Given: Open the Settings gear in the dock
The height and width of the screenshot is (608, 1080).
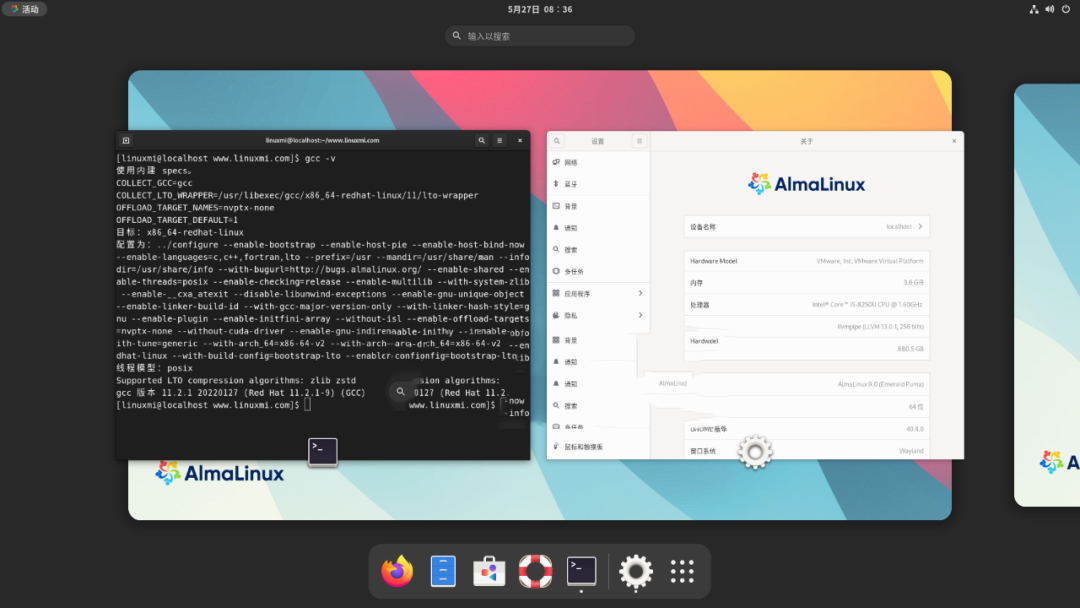Looking at the screenshot, I should point(636,572).
